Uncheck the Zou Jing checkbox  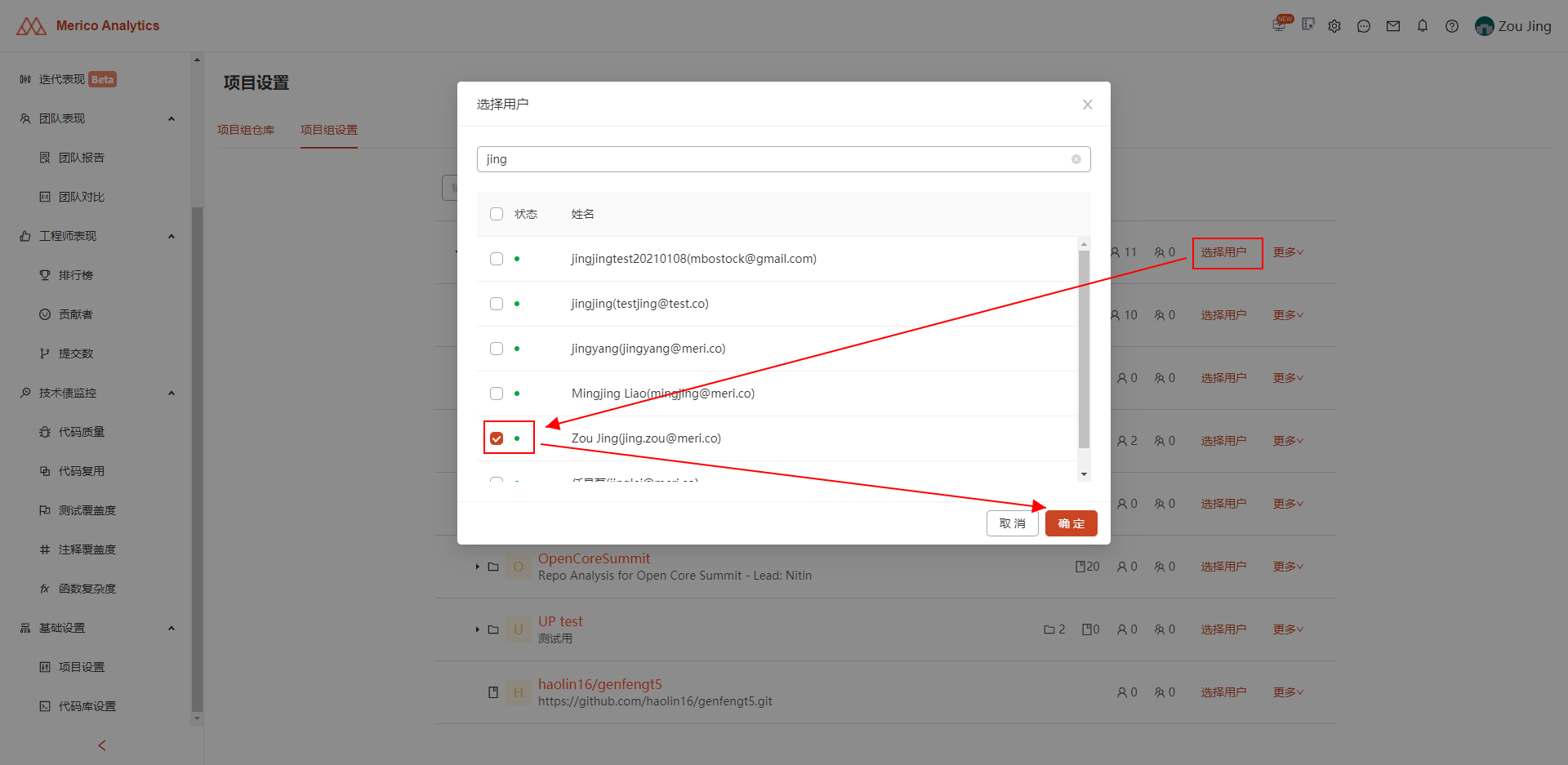coord(497,438)
